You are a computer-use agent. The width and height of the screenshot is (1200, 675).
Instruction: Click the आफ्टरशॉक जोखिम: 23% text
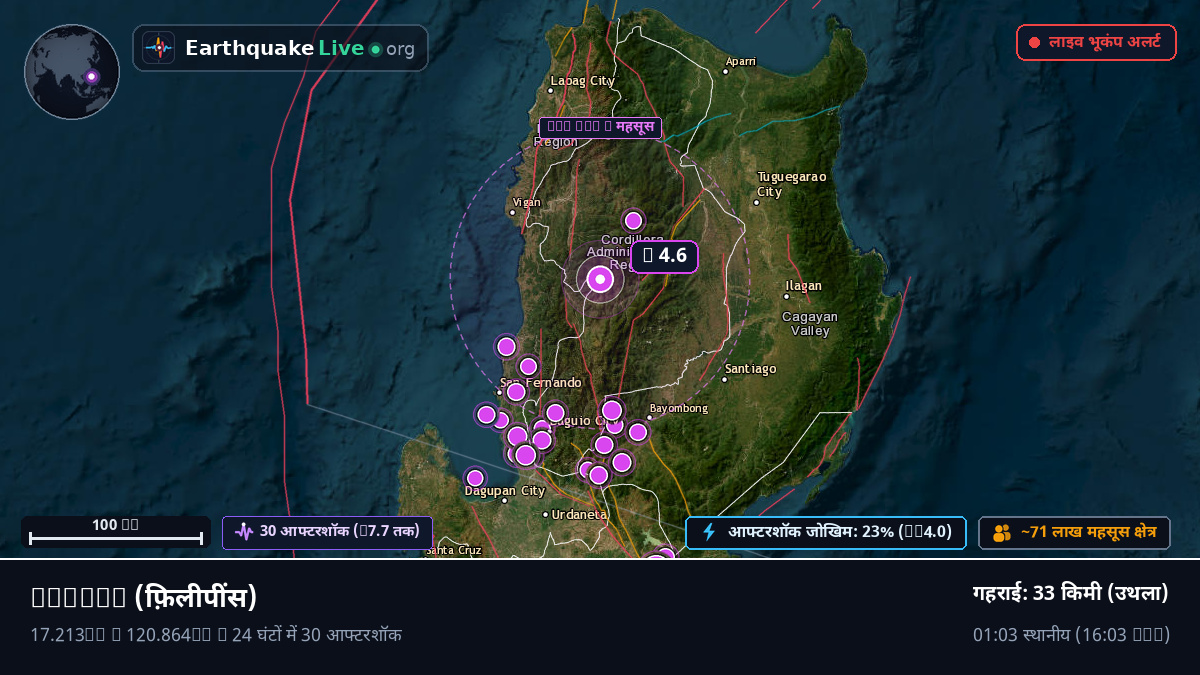(839, 532)
